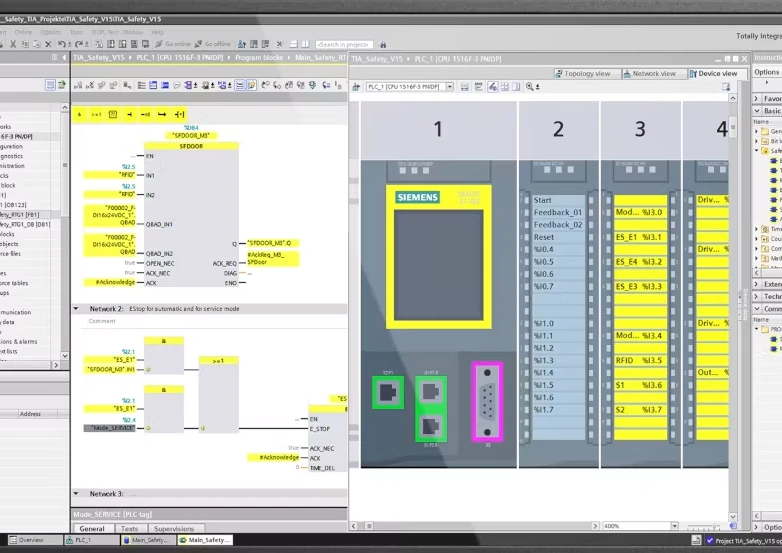Open the 400% zoom level dropdown
This screenshot has width=782, height=553.
pyautogui.click(x=674, y=526)
